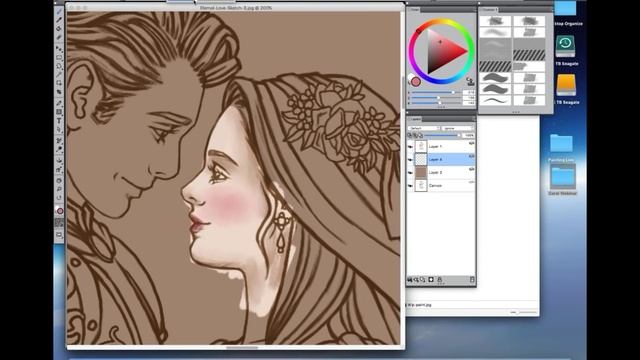The image size is (640, 360).
Task: Open the Color panel options menu
Action: tap(474, 9)
